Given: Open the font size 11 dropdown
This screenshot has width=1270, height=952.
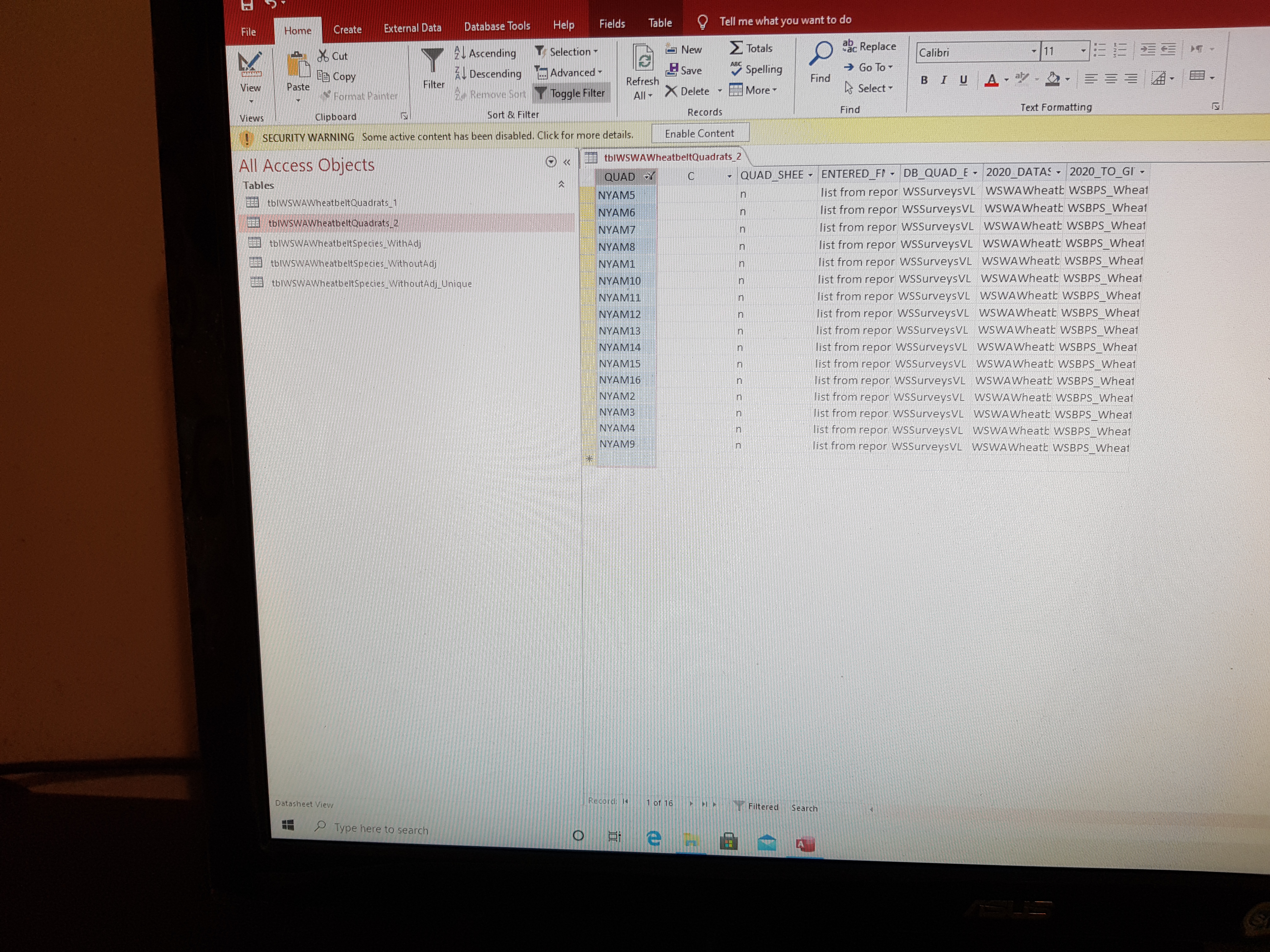Looking at the screenshot, I should (x=1083, y=50).
